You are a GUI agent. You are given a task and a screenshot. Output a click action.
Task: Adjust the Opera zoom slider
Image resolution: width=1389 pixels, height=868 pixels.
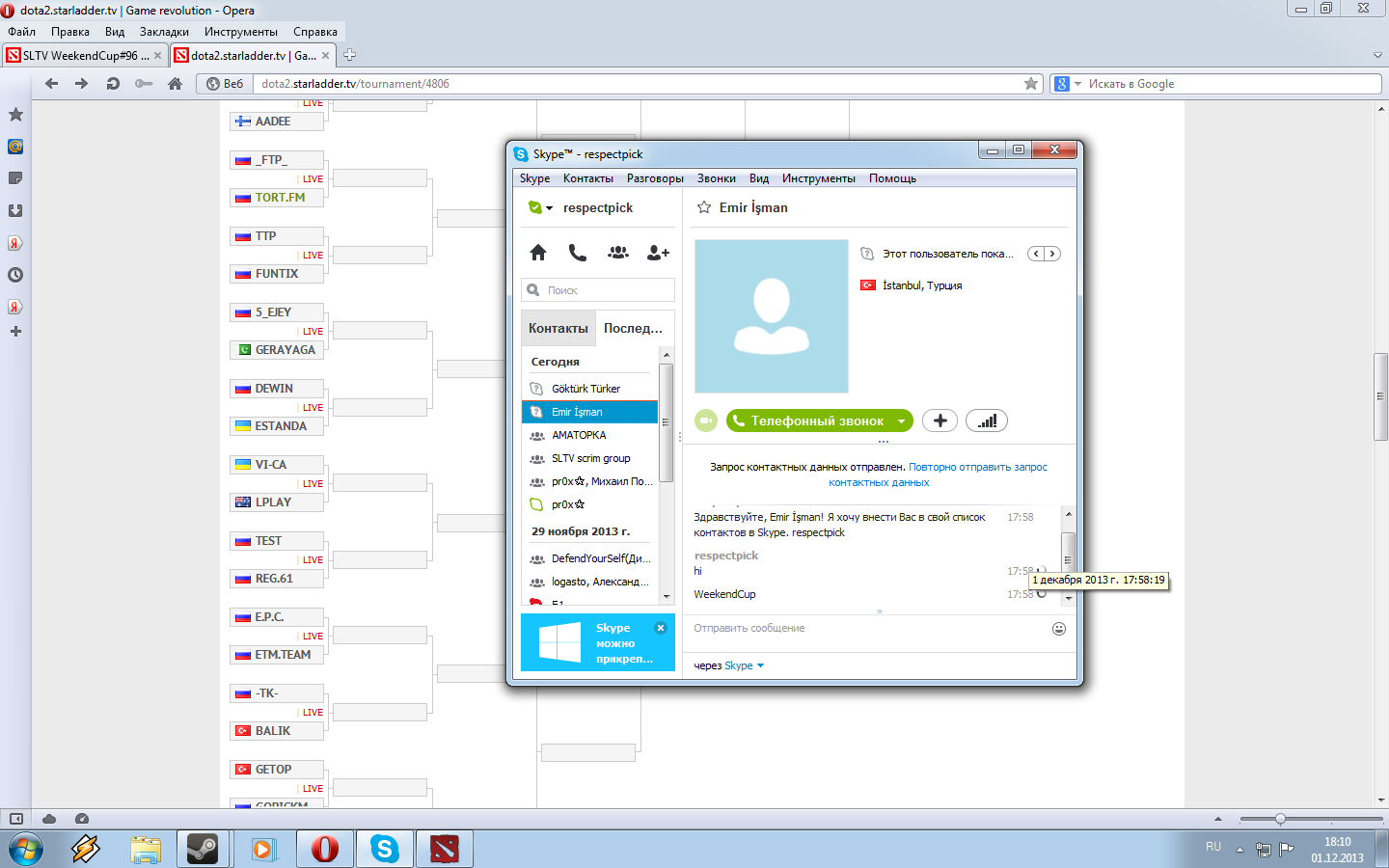click(1280, 819)
